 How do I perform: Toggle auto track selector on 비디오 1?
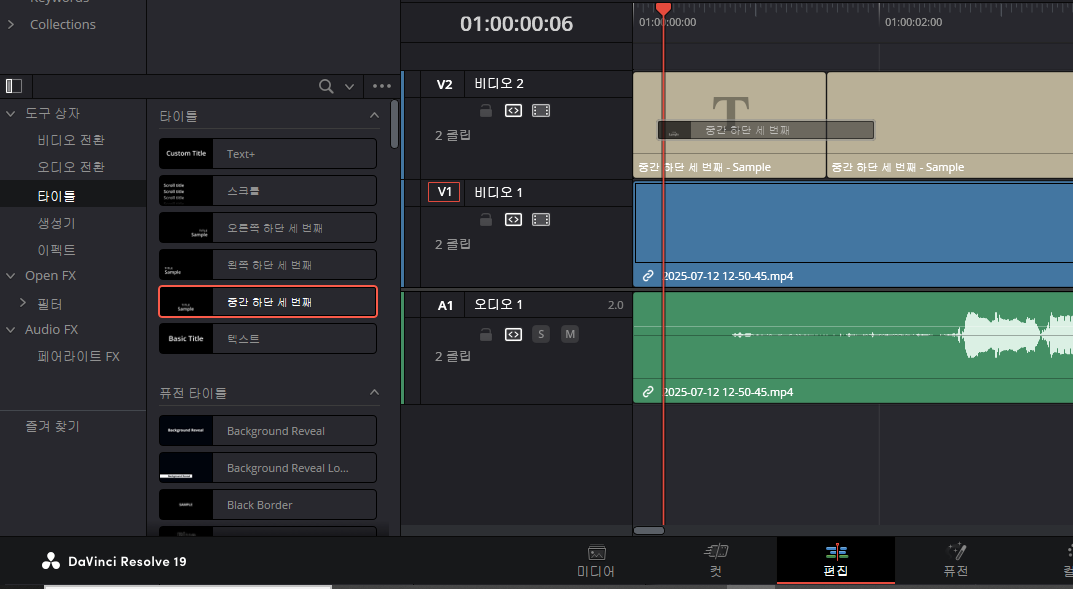pyautogui.click(x=513, y=220)
